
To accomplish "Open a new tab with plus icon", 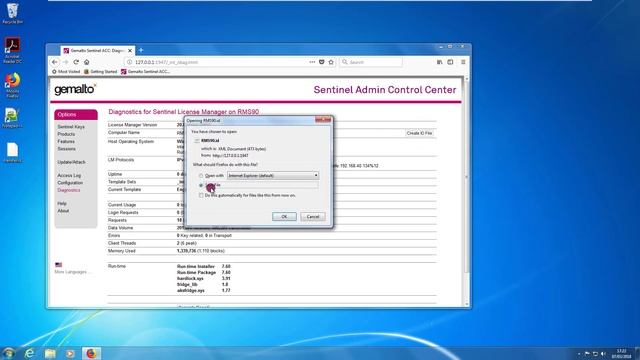I will coord(141,50).
